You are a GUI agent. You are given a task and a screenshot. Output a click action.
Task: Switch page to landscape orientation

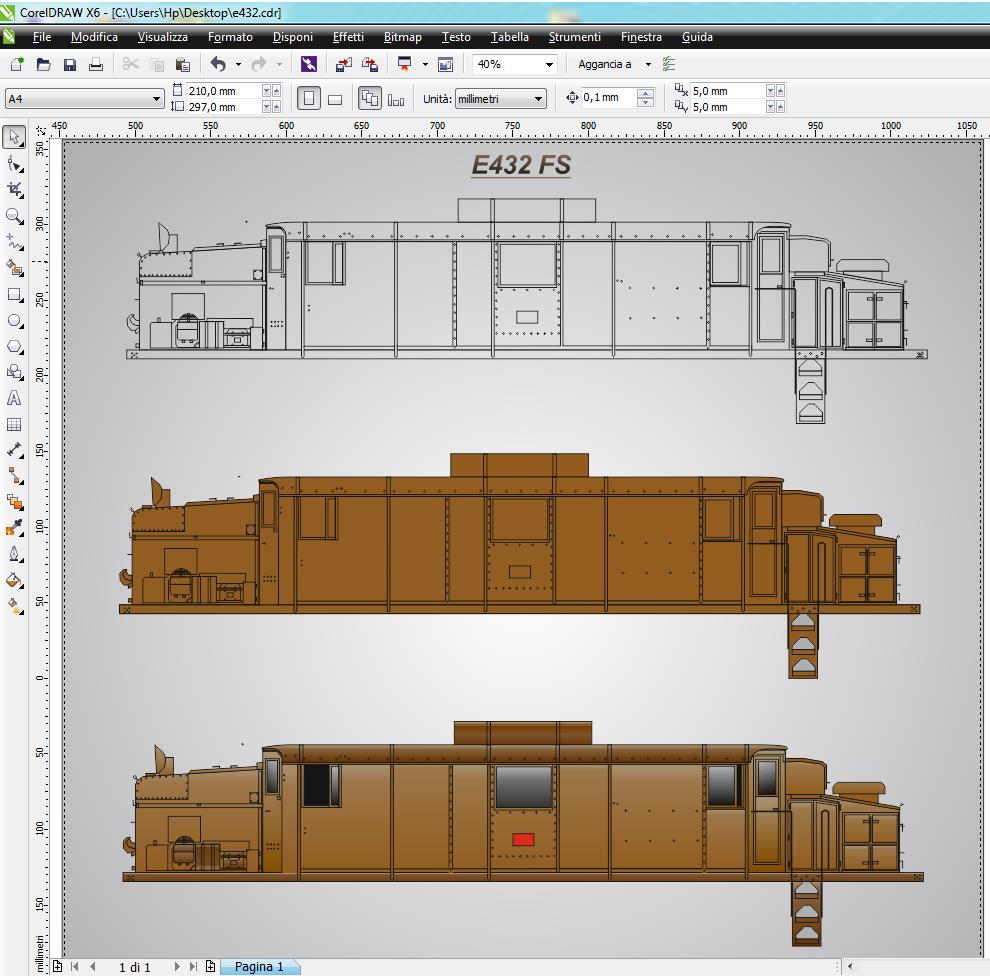(335, 99)
